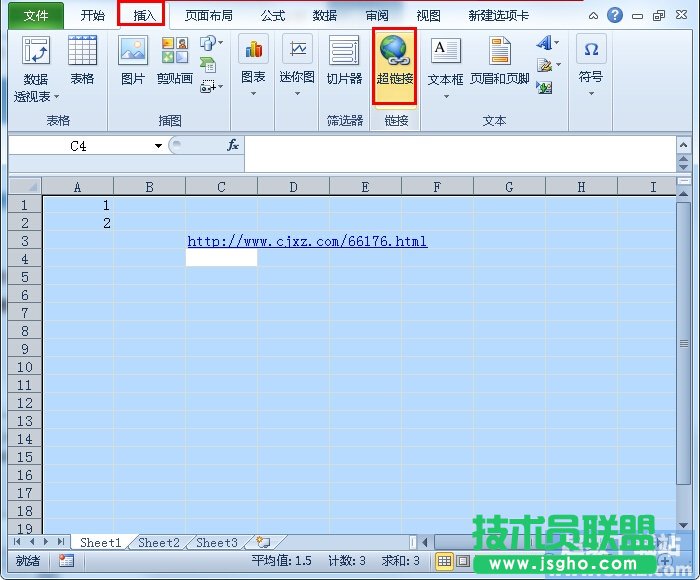This screenshot has width=700, height=580.
Task: Open the Name Box dropdown arrow
Action: point(158,146)
